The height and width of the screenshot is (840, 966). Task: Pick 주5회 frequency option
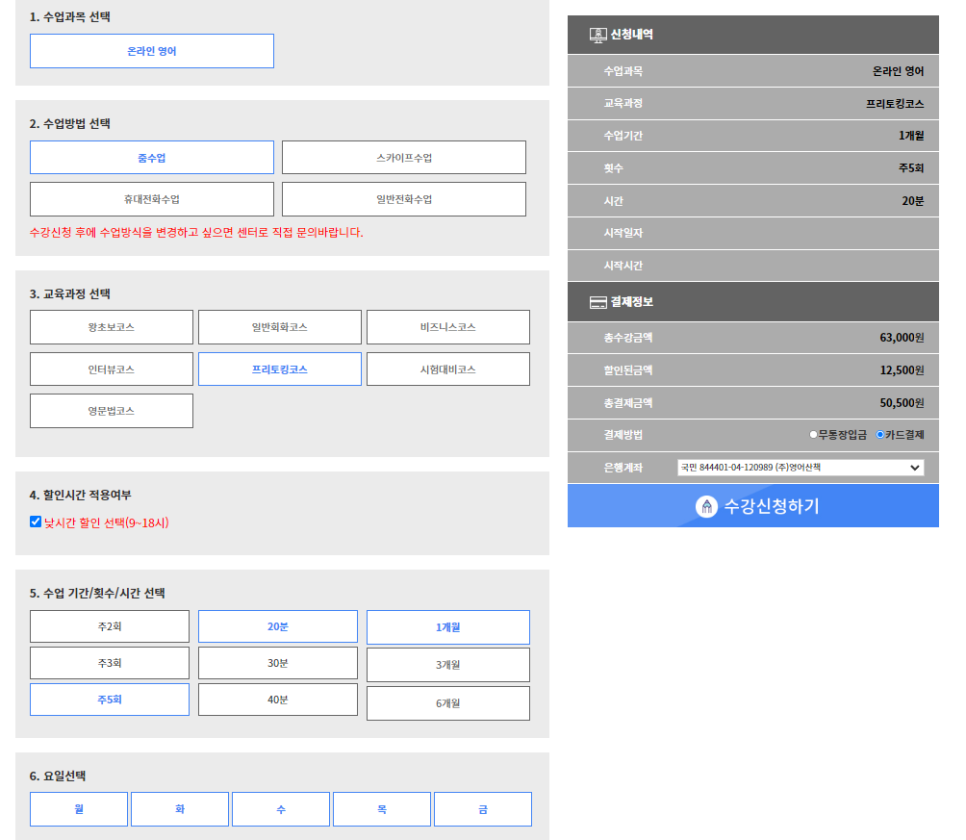click(110, 699)
